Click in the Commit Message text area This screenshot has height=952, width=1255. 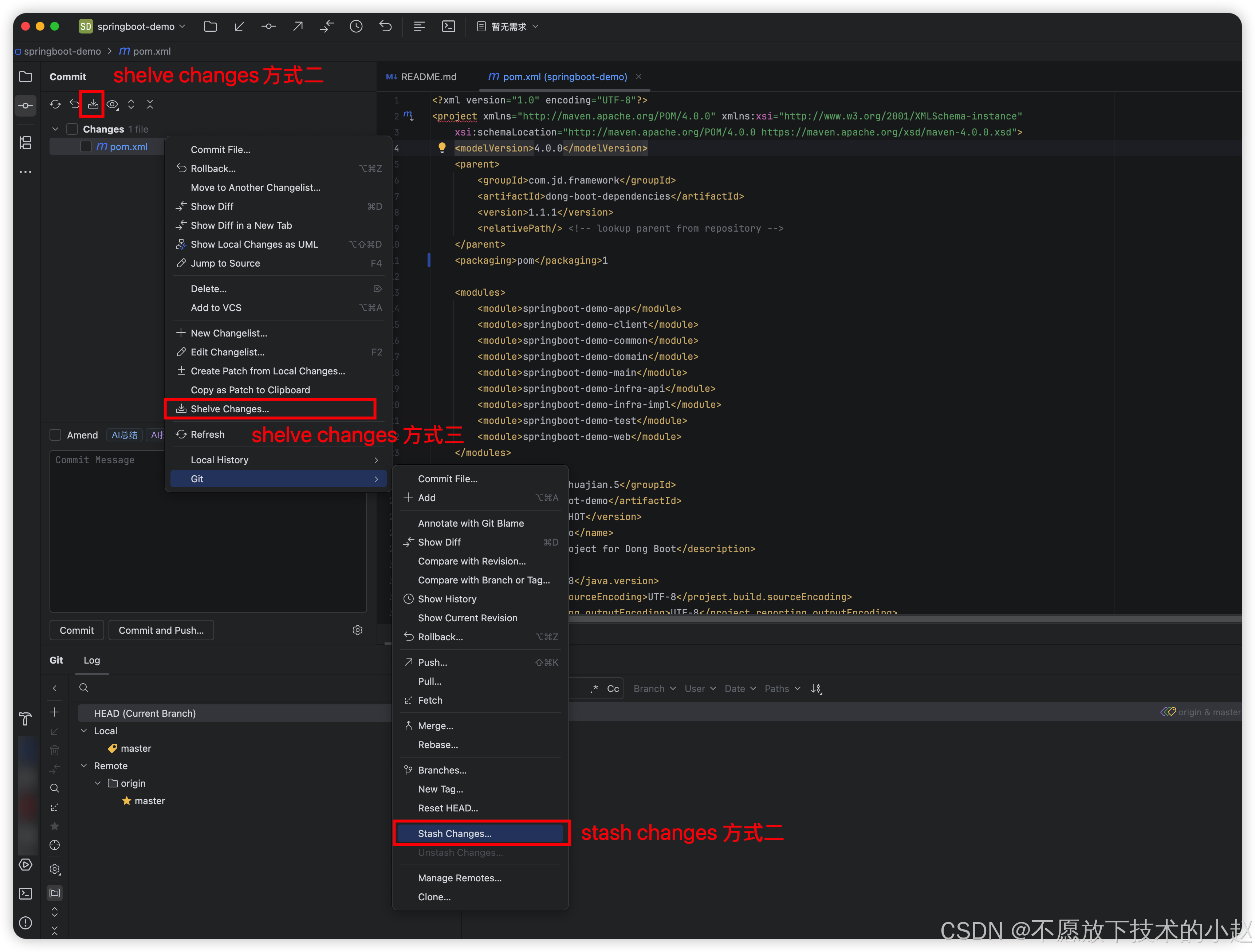pos(208,531)
